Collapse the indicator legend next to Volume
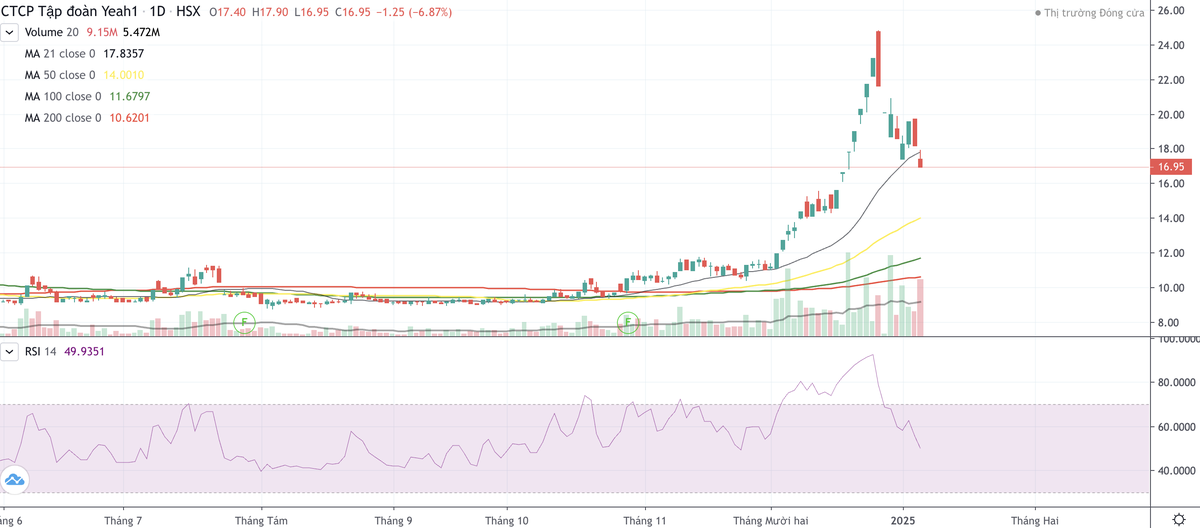The image size is (1200, 528). click(x=10, y=32)
